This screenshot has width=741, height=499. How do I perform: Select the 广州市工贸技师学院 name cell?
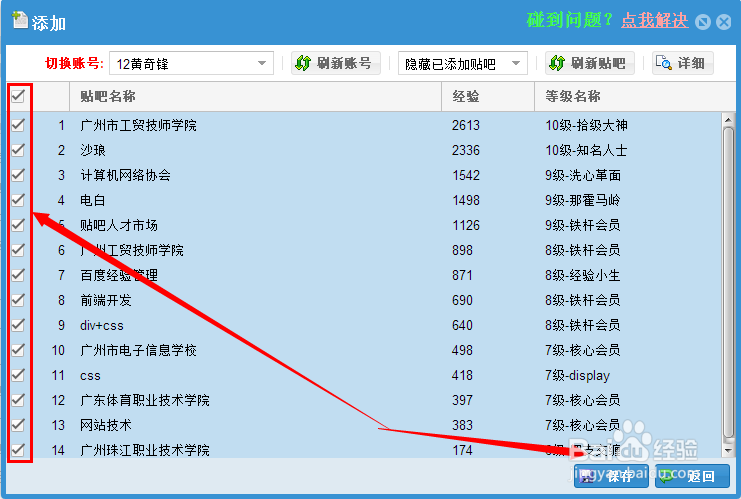coord(138,125)
